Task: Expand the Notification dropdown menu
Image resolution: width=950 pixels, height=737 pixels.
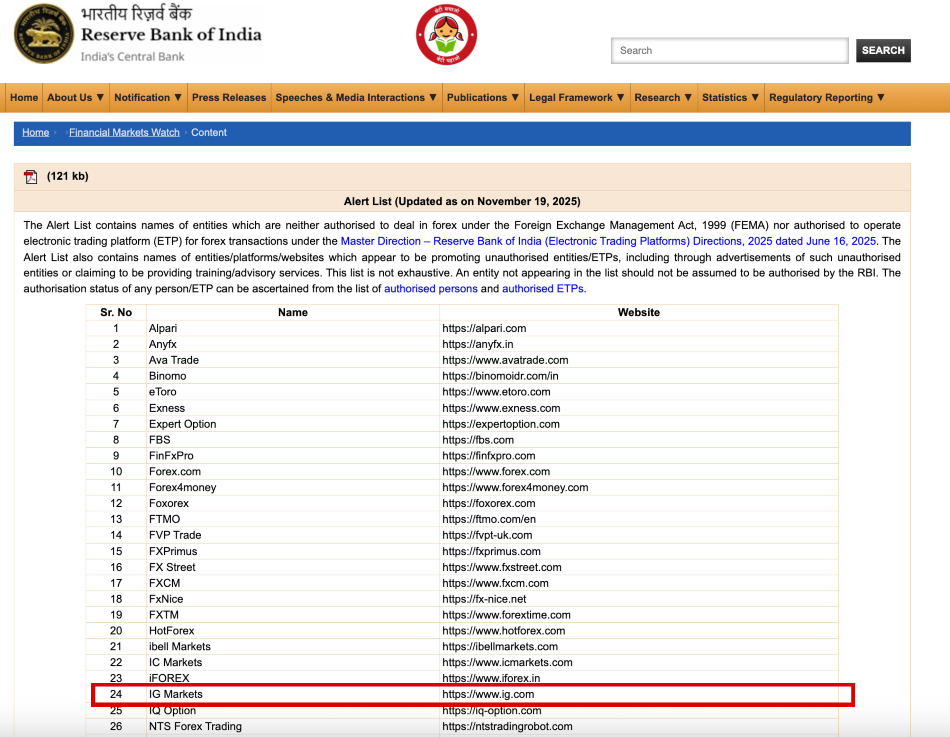Action: [148, 98]
